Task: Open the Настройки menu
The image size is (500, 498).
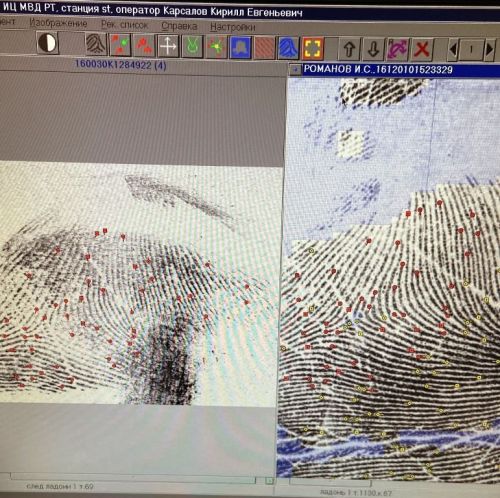Action: [233, 27]
